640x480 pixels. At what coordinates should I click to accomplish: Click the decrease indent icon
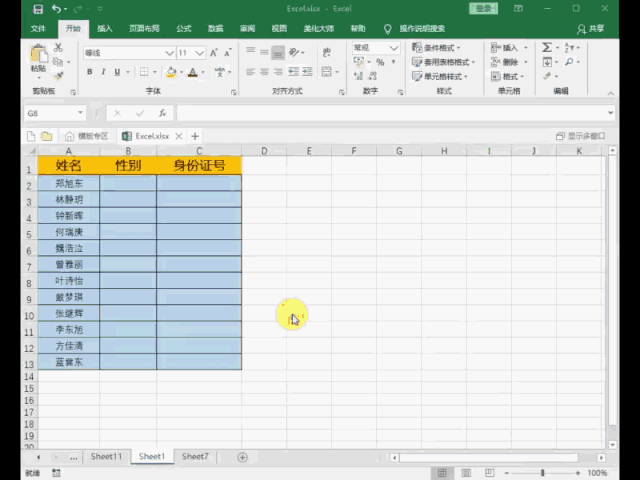click(x=293, y=72)
